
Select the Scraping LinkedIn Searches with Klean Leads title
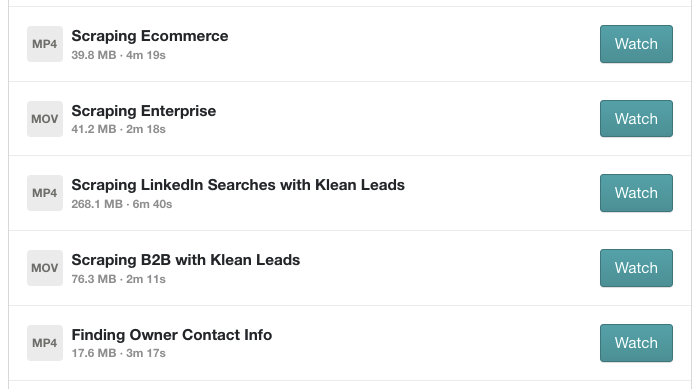238,185
